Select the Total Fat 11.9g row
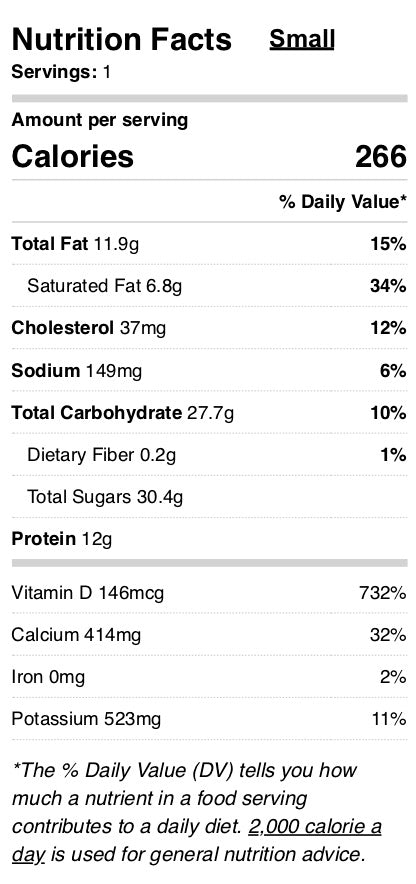The height and width of the screenshot is (884, 416). click(209, 244)
